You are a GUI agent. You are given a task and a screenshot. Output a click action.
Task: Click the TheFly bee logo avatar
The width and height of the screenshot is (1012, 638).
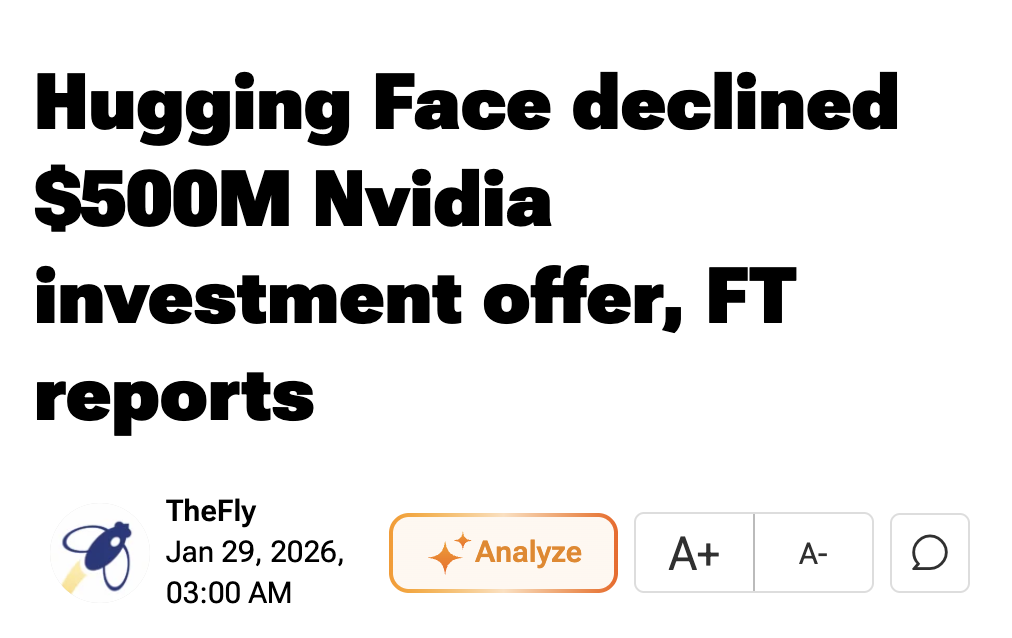click(100, 553)
